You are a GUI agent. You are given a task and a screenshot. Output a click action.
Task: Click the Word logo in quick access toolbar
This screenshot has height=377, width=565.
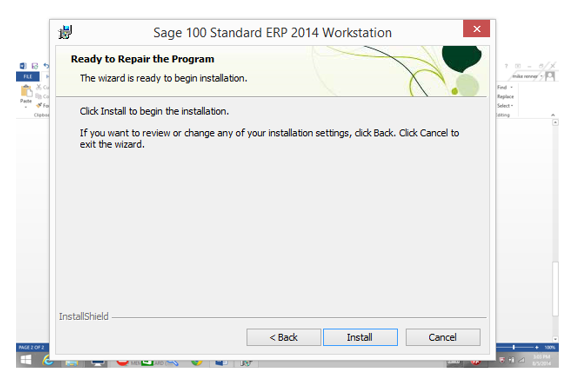[23, 66]
